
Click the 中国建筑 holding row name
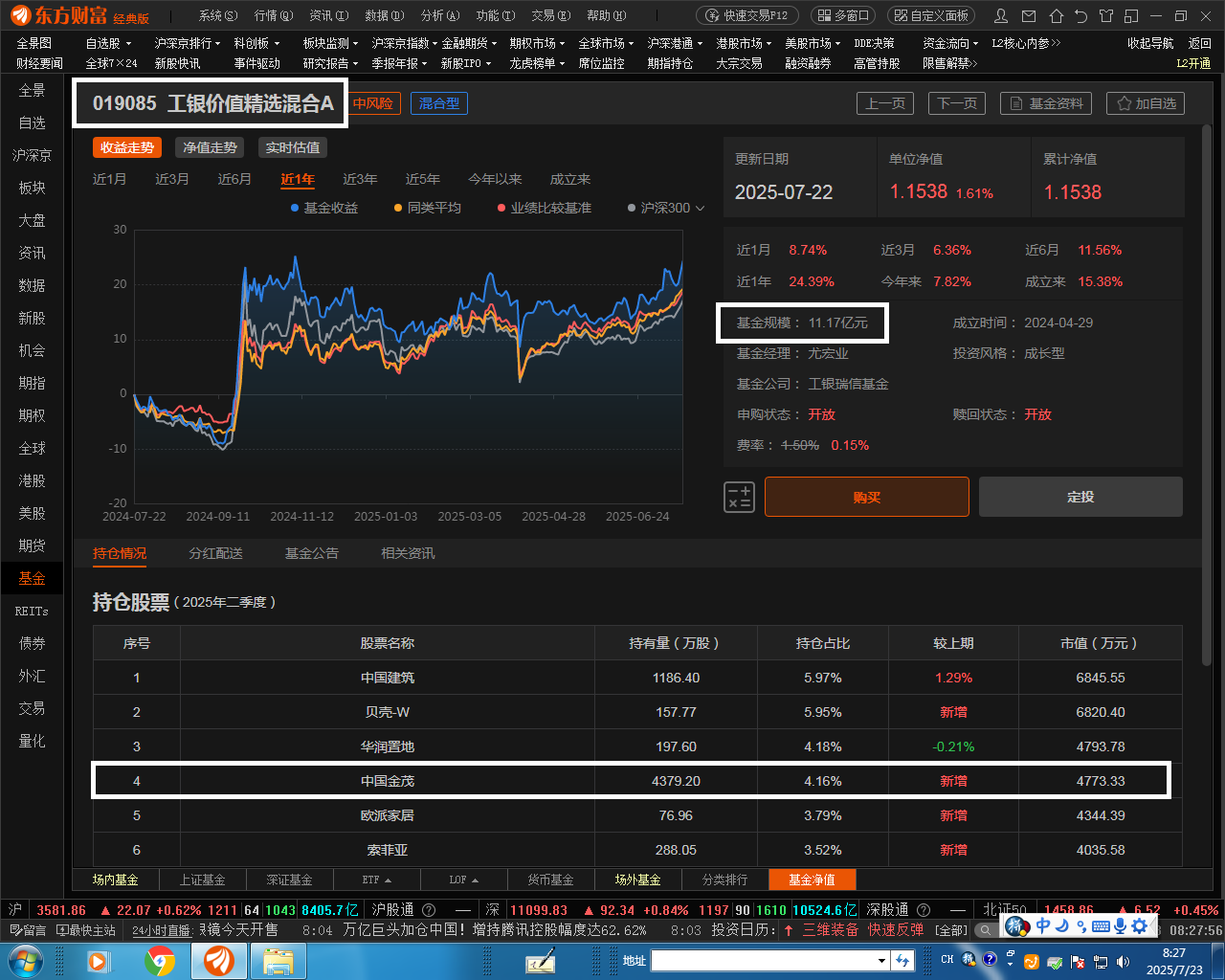coord(387,678)
